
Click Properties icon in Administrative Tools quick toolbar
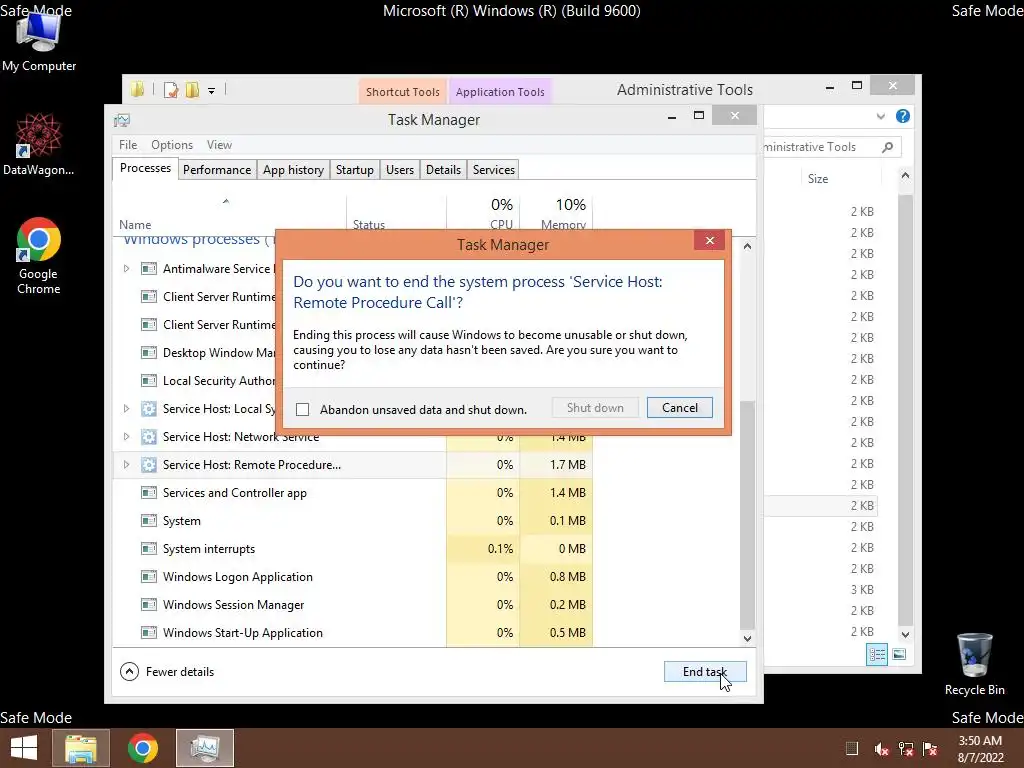[171, 90]
